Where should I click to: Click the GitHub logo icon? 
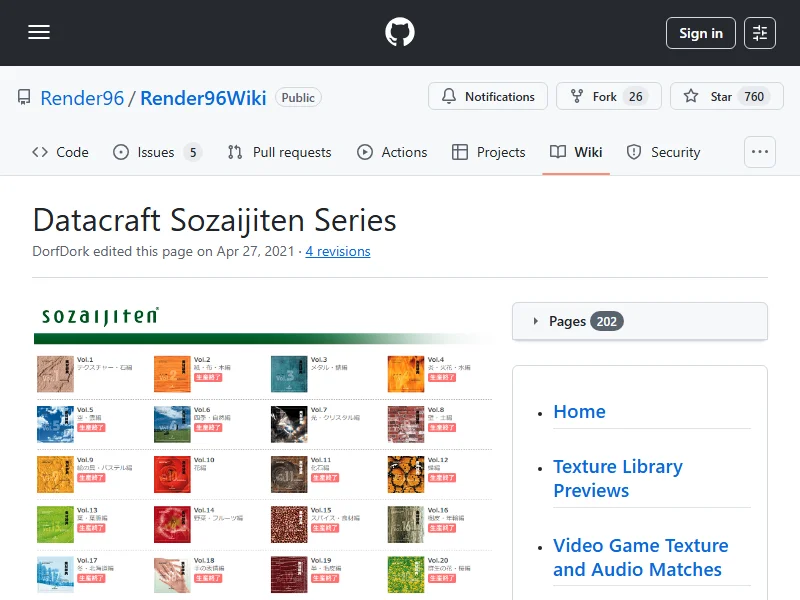400,33
